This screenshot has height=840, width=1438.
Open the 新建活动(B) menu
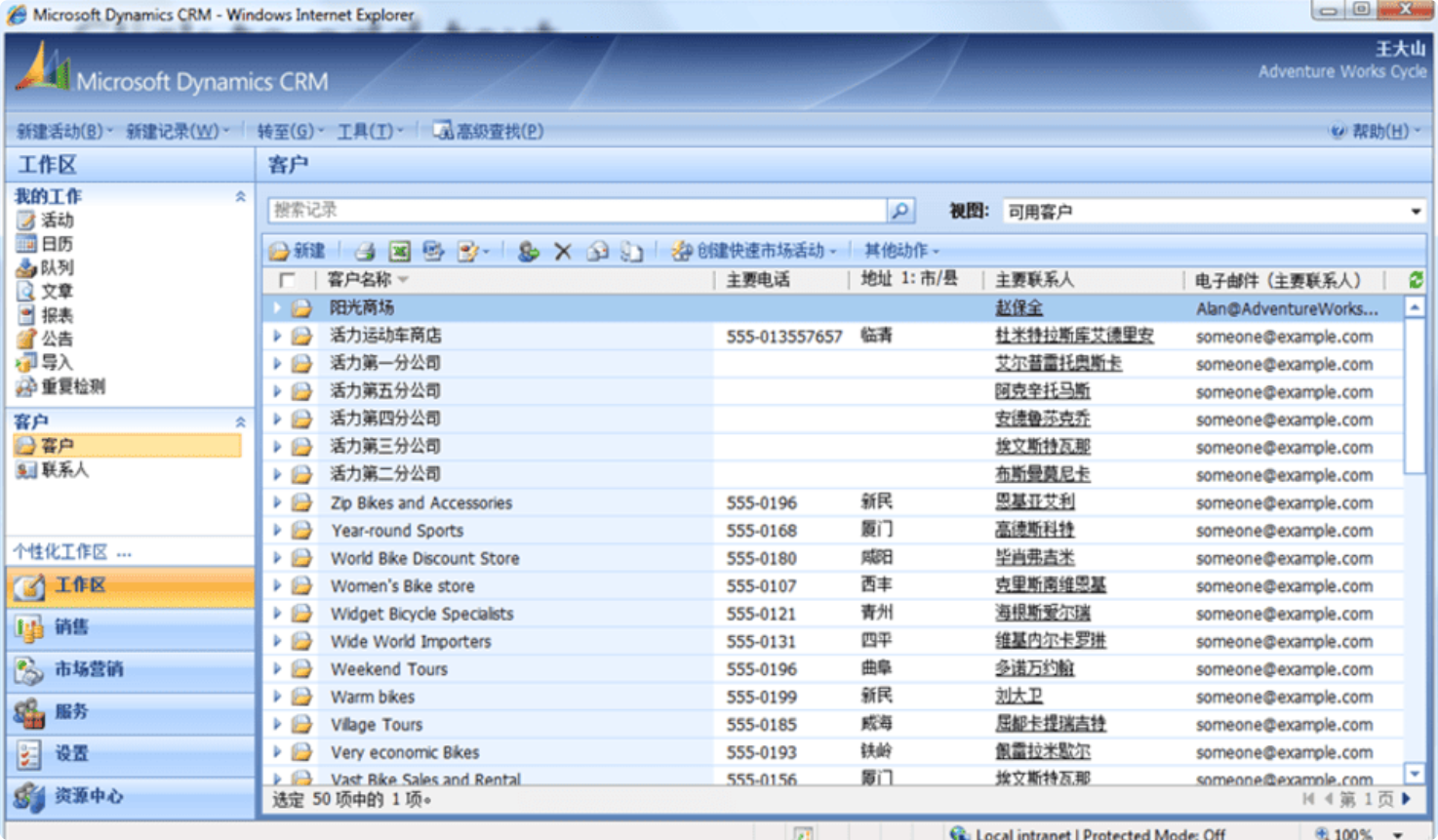(64, 131)
